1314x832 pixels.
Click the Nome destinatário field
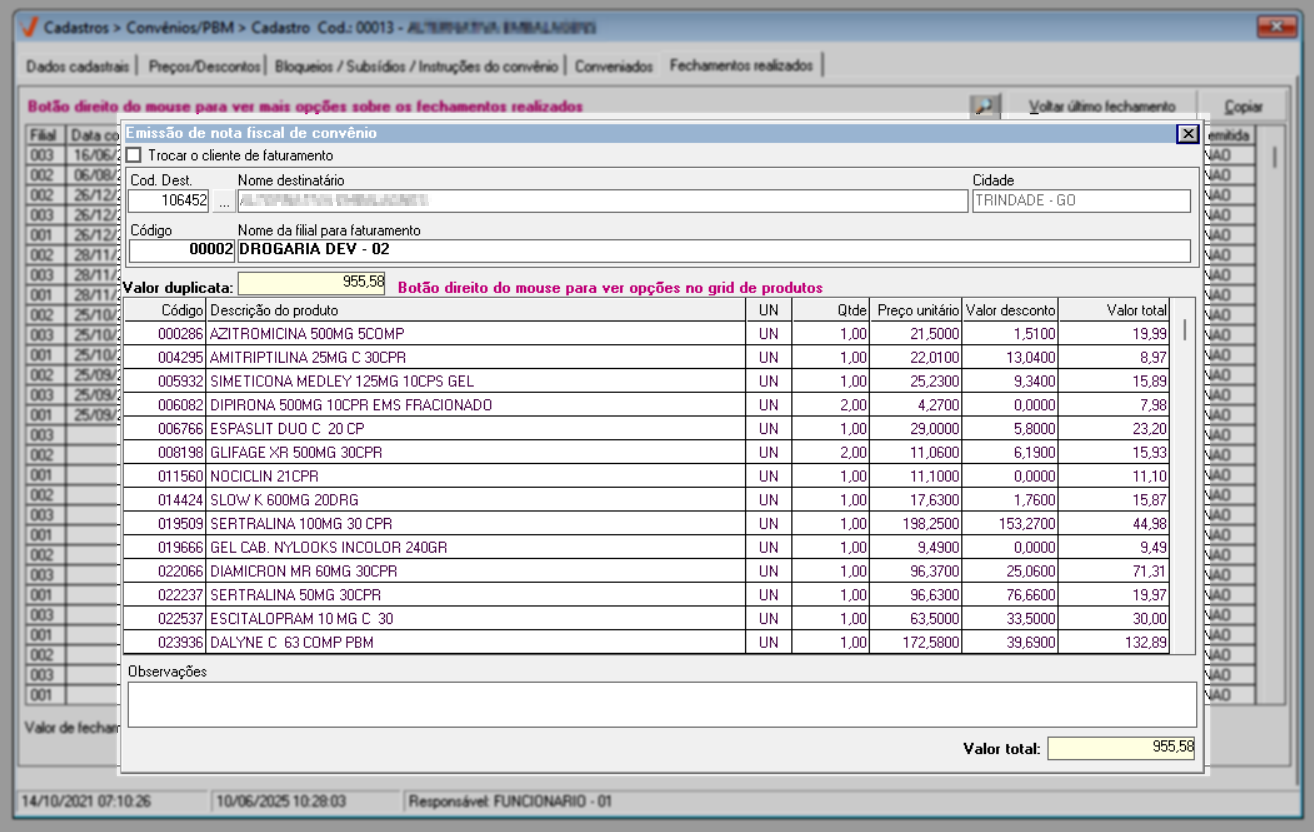(603, 201)
